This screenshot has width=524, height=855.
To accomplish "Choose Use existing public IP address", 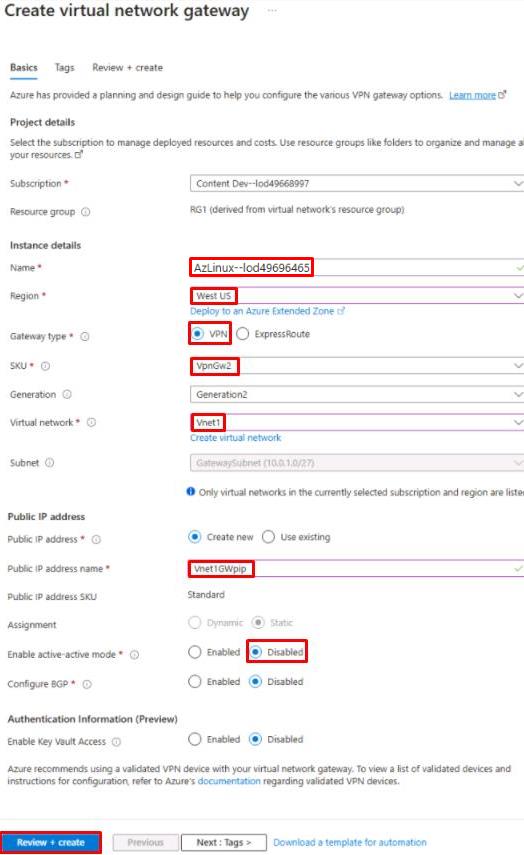I will 268,537.
